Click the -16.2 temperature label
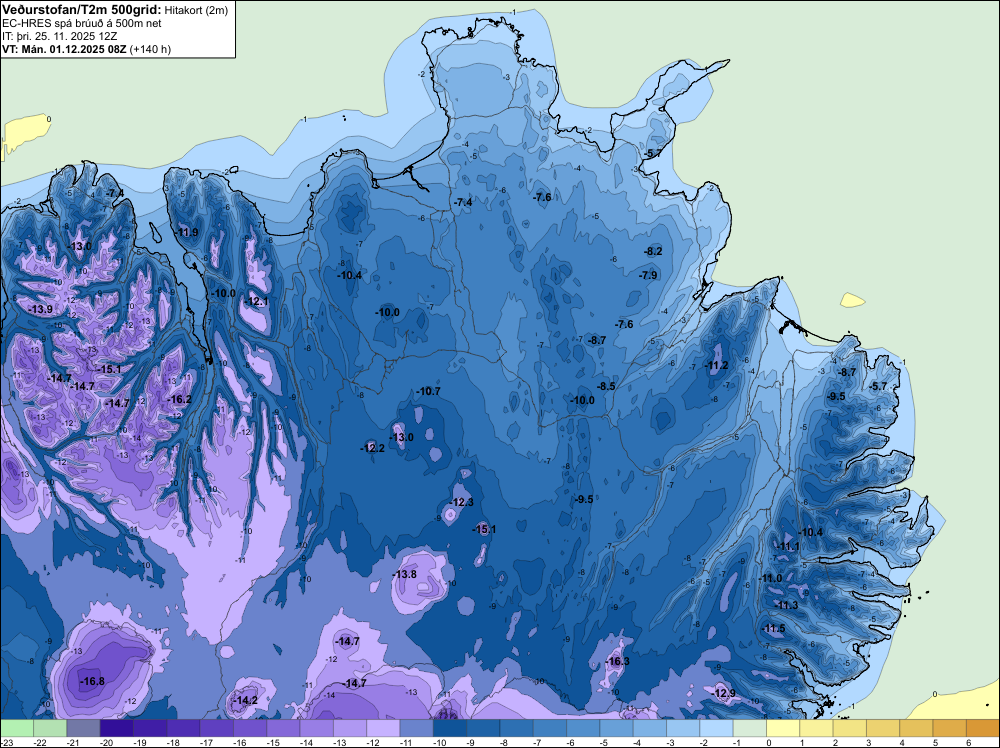This screenshot has width=1000, height=748. pos(179,399)
